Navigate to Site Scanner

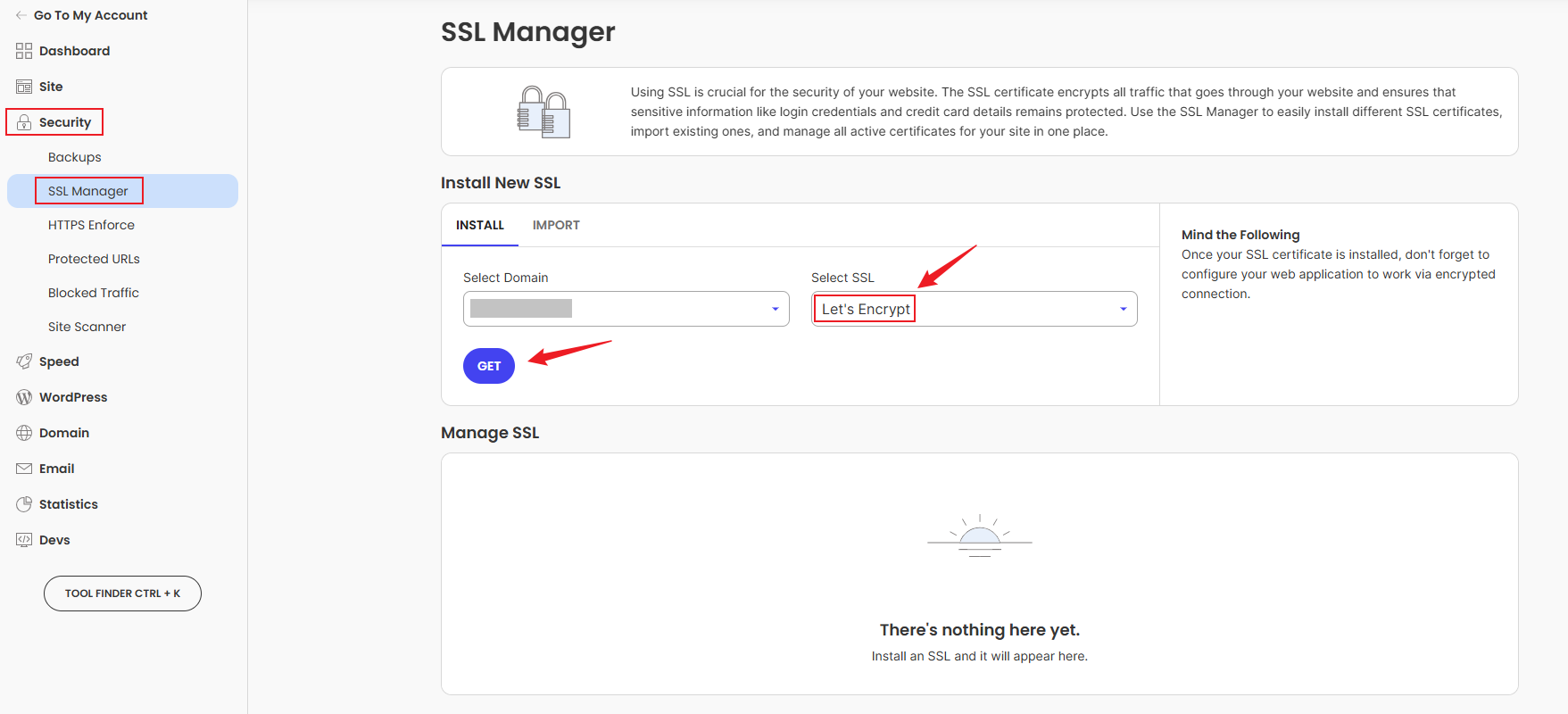[x=87, y=327]
